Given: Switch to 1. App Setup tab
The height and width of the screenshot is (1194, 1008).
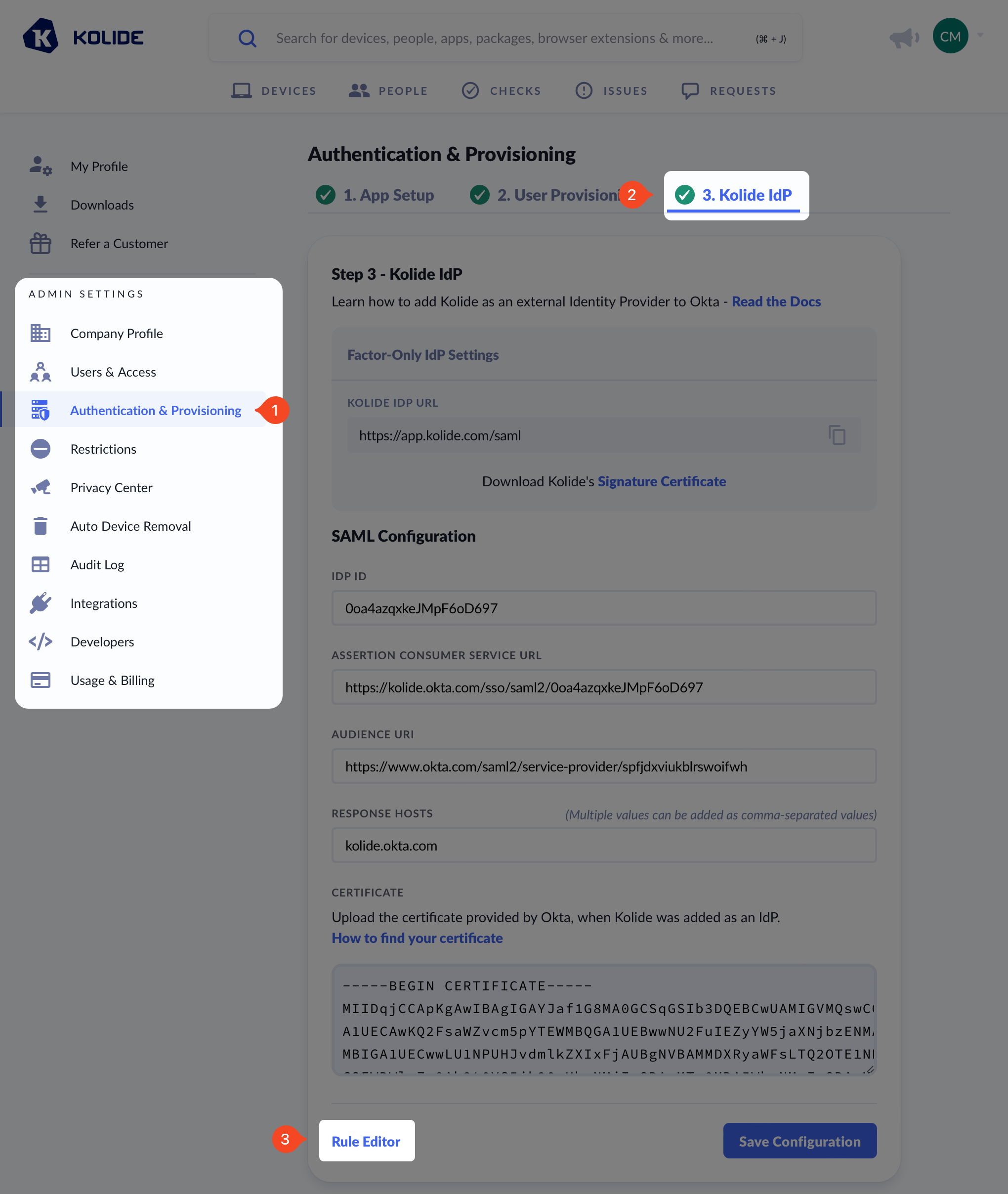Looking at the screenshot, I should click(x=375, y=195).
